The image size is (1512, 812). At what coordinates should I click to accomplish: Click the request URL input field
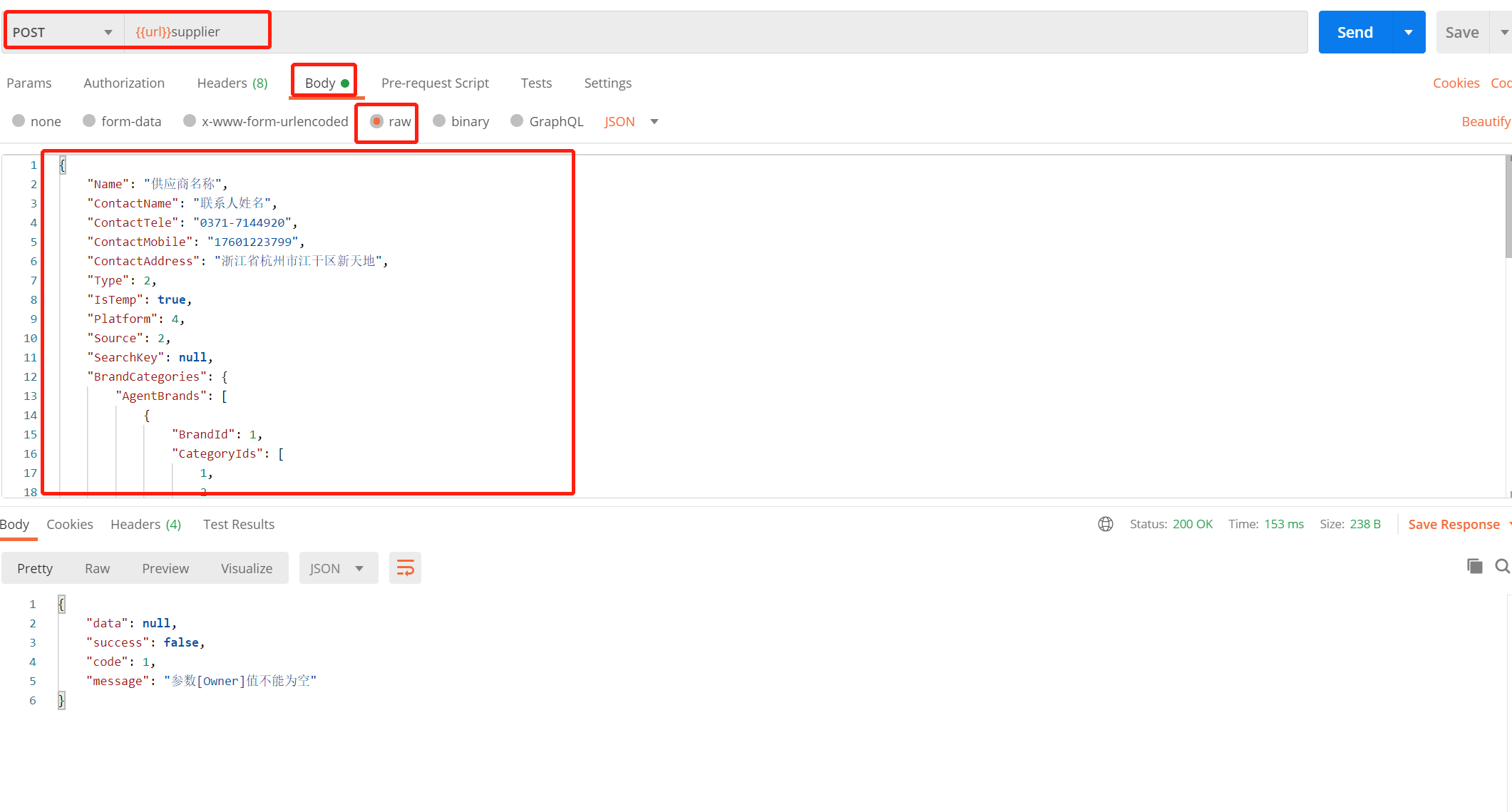click(x=713, y=32)
